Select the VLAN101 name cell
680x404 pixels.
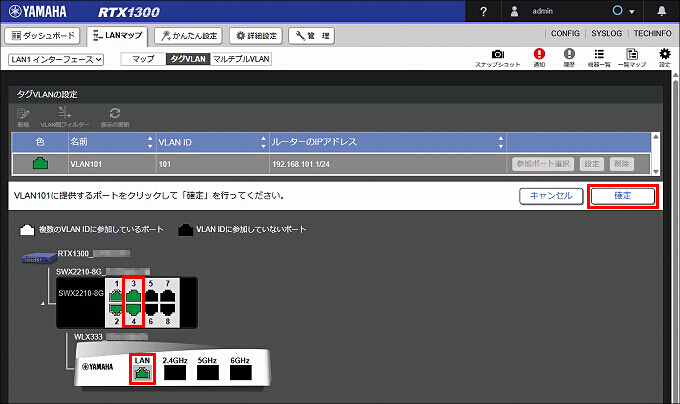coord(112,164)
